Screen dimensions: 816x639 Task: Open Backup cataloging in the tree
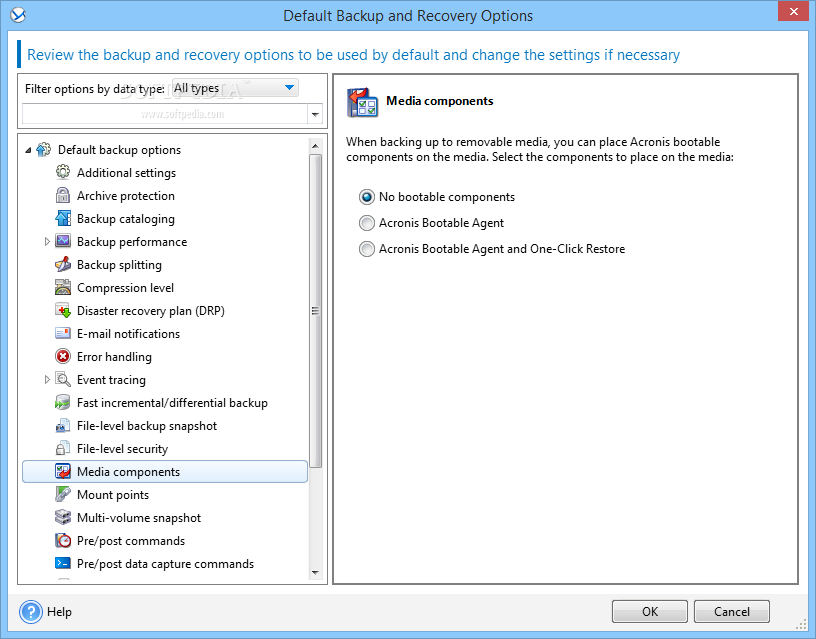[x=126, y=219]
